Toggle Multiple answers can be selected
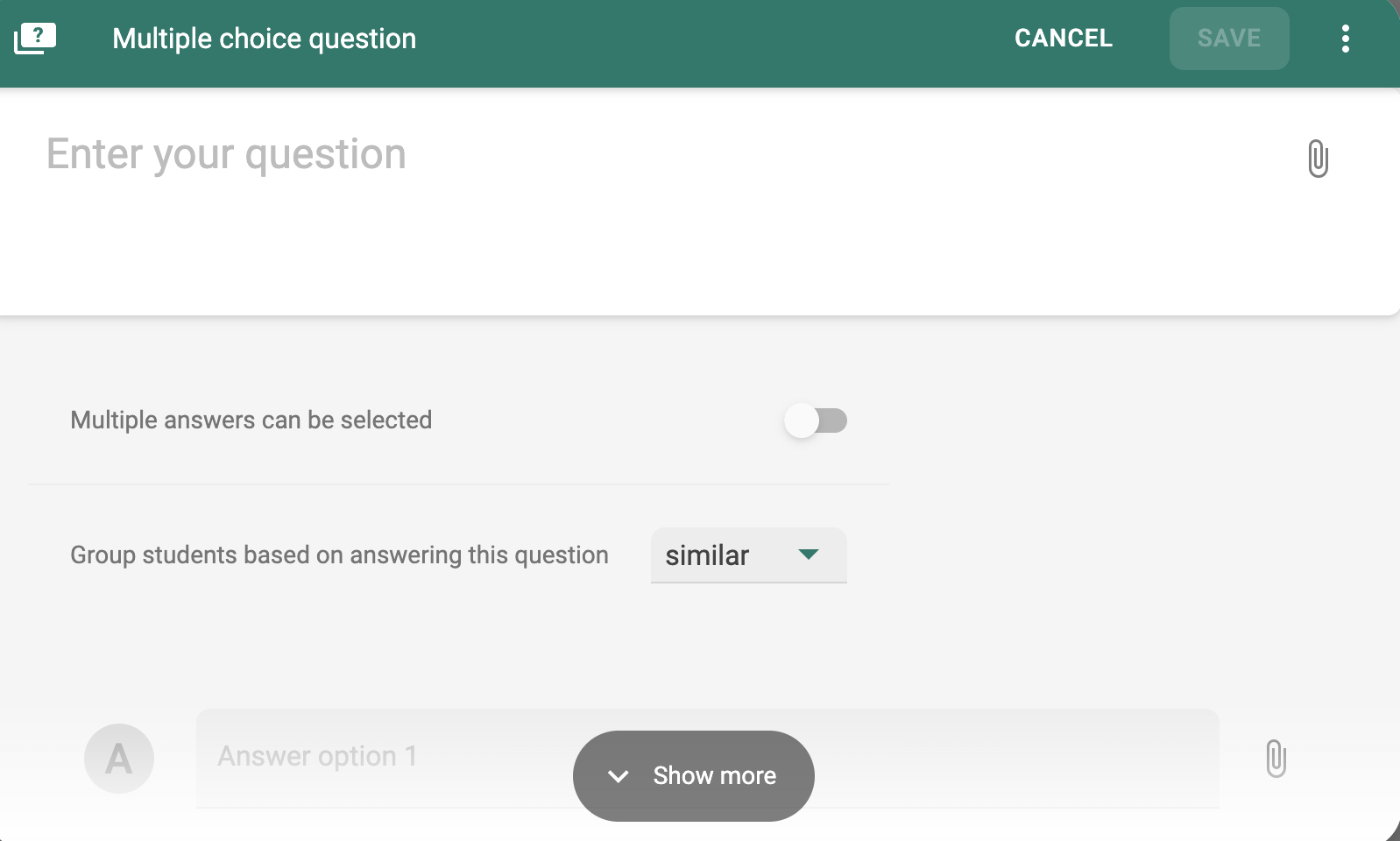 click(815, 420)
